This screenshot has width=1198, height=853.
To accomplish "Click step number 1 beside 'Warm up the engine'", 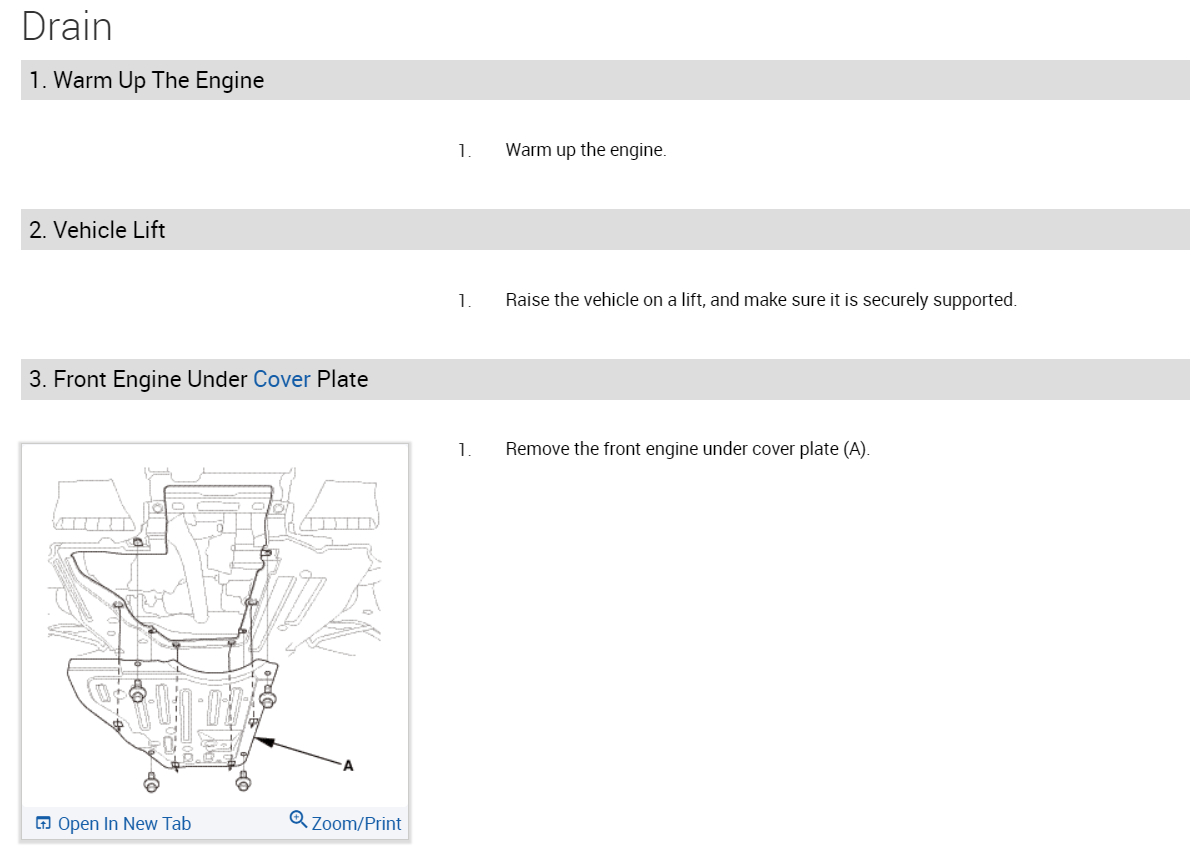I will pyautogui.click(x=464, y=151).
